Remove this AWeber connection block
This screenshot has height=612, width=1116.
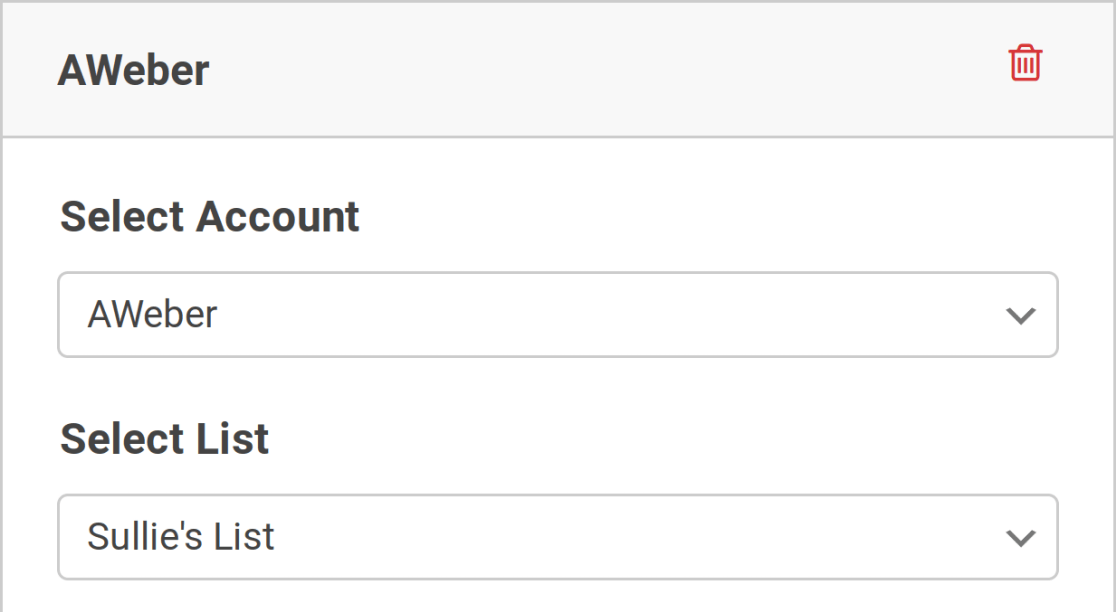[1025, 63]
